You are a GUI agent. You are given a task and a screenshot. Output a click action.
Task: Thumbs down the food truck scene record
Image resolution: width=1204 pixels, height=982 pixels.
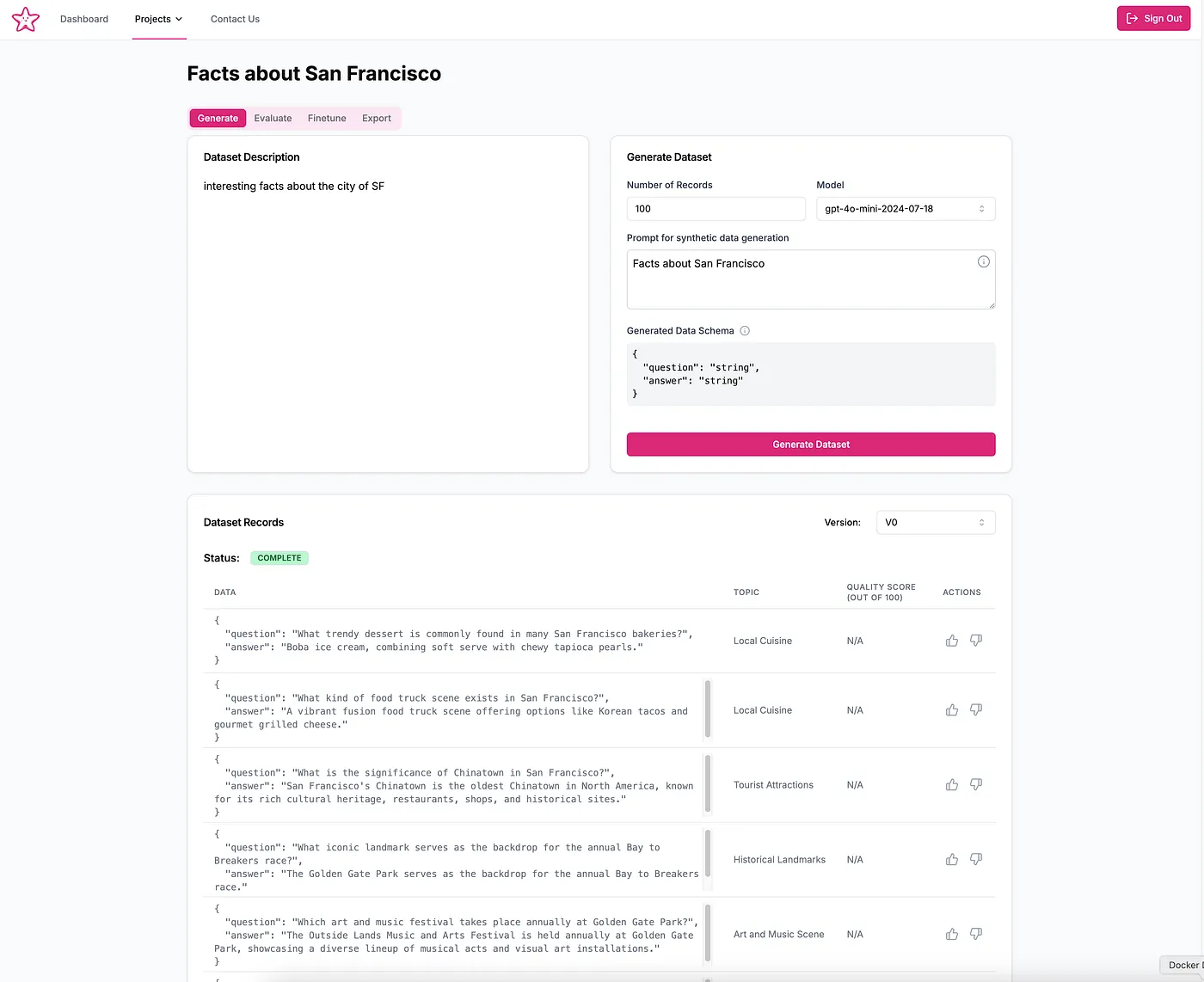[x=976, y=709]
